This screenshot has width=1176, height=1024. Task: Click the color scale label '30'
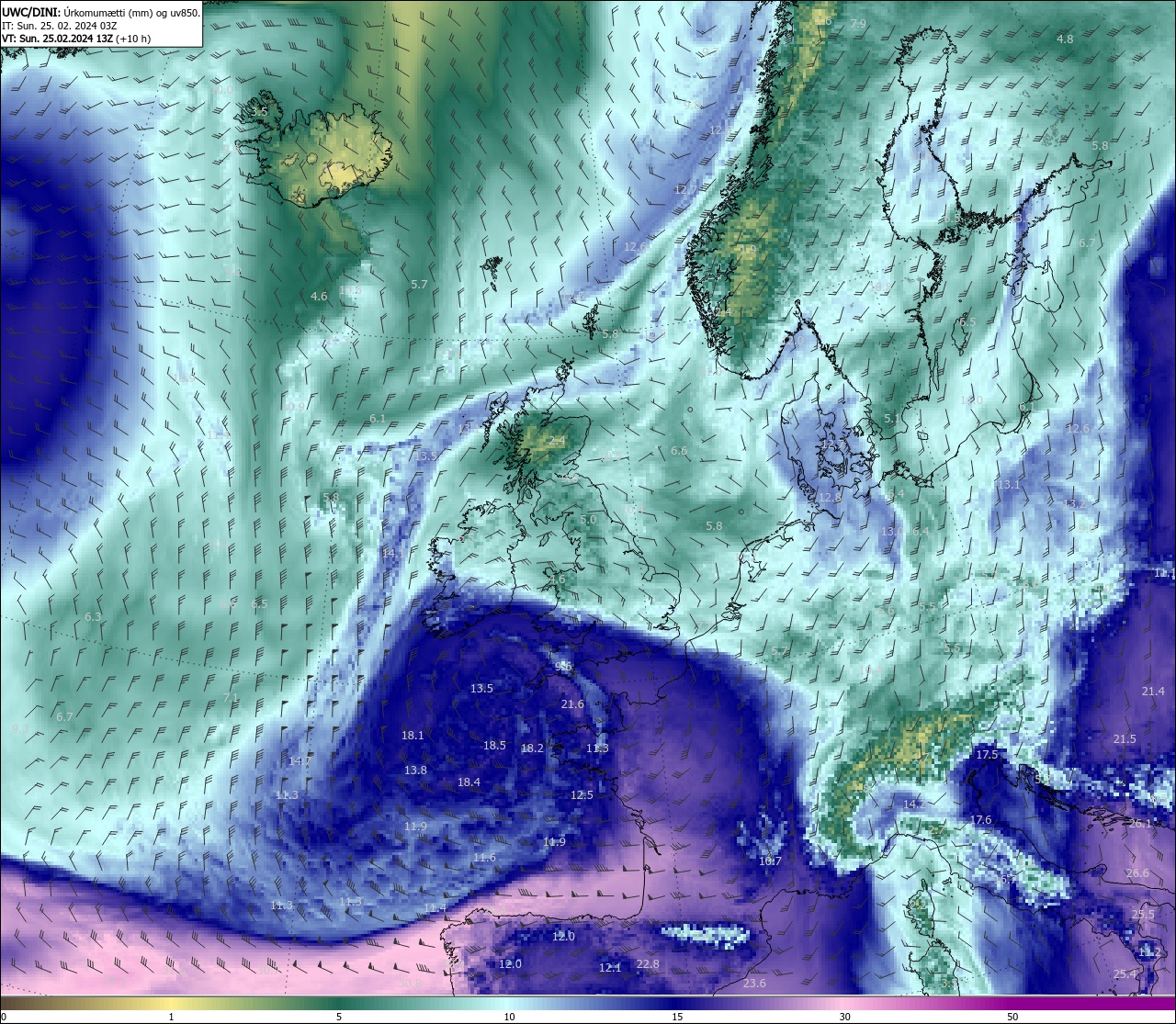tap(844, 1017)
